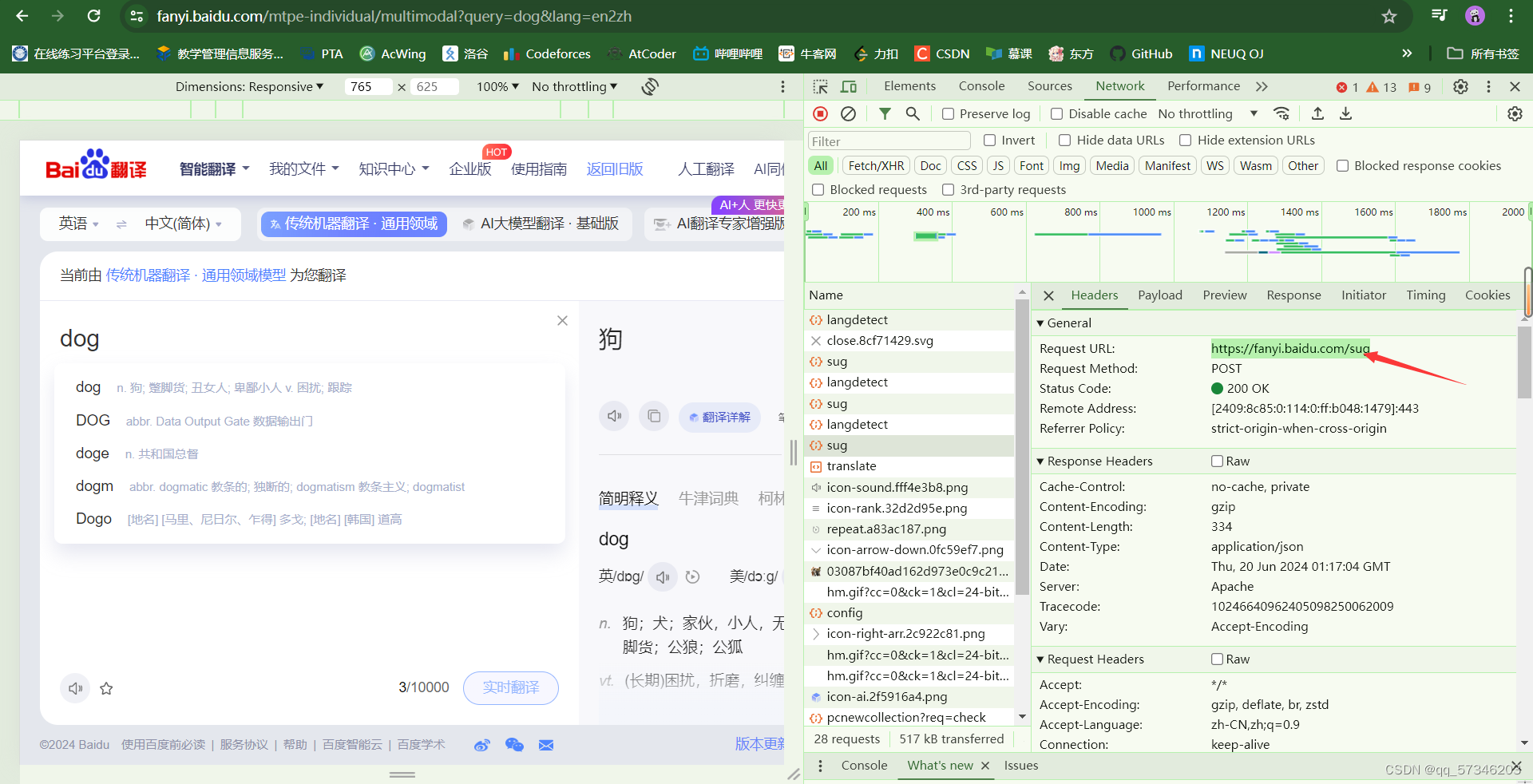Import HAR file with upload icon

pos(1317,113)
